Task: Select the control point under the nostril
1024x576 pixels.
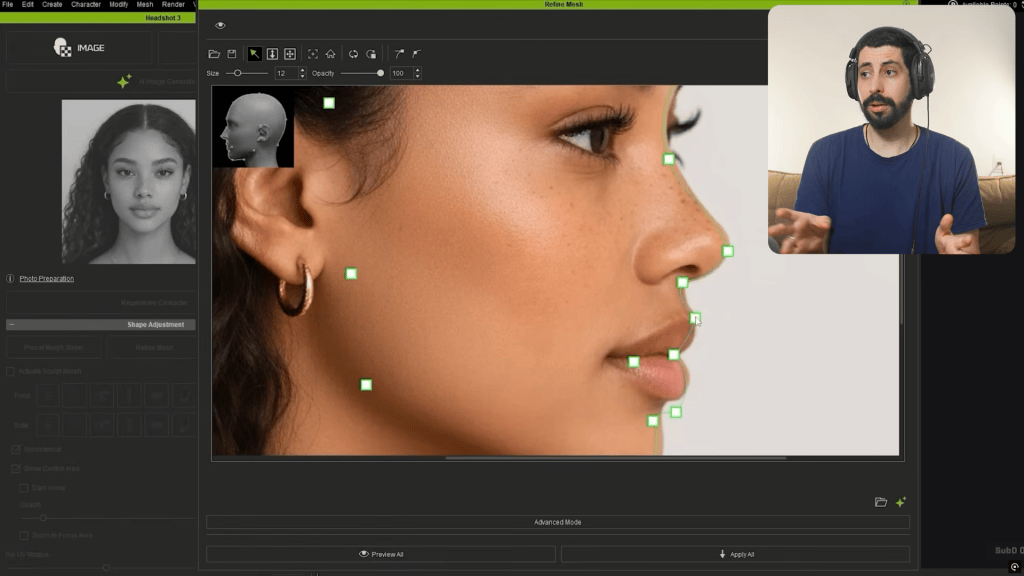Action: (682, 283)
